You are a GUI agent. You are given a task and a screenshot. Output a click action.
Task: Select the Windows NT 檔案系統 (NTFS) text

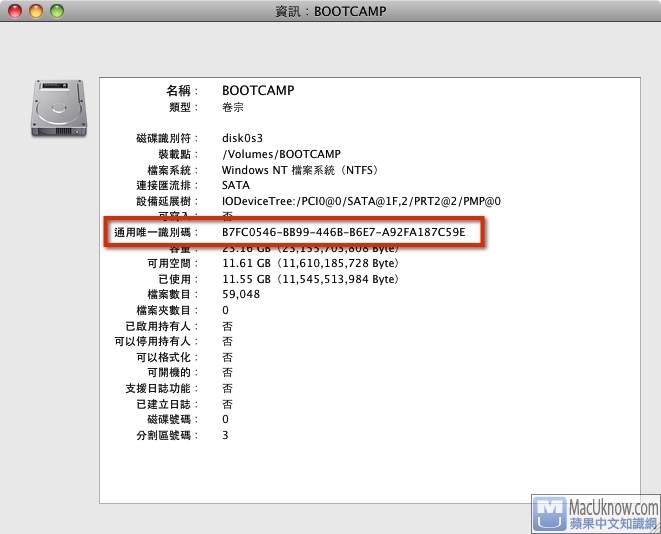(x=298, y=170)
